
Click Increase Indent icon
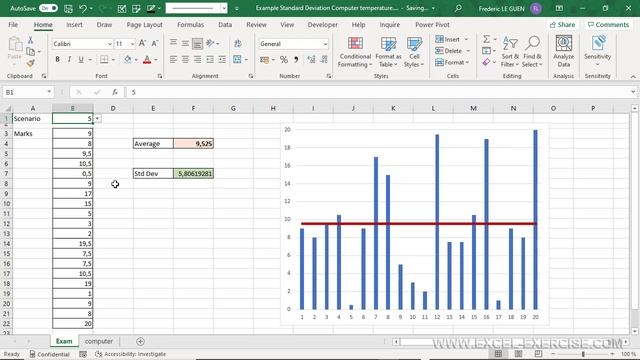pyautogui.click(x=222, y=60)
